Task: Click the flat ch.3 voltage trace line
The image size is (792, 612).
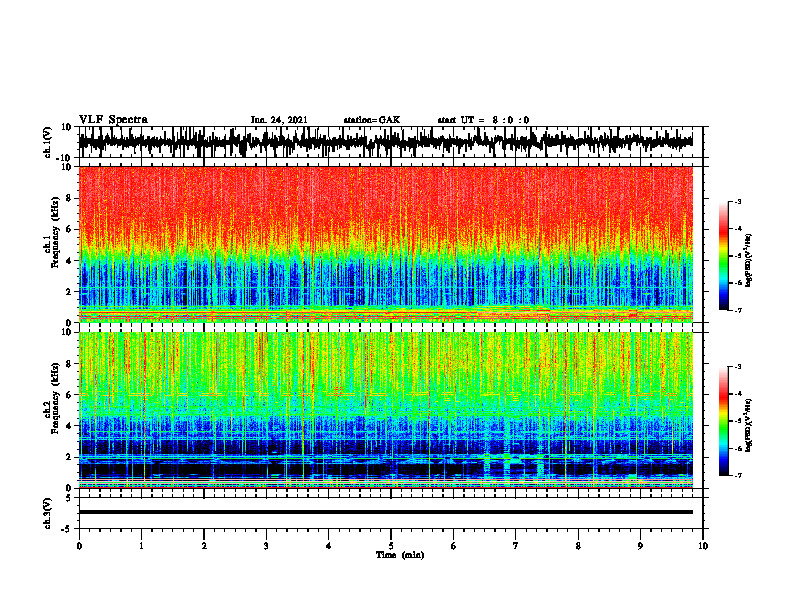Action: click(385, 512)
